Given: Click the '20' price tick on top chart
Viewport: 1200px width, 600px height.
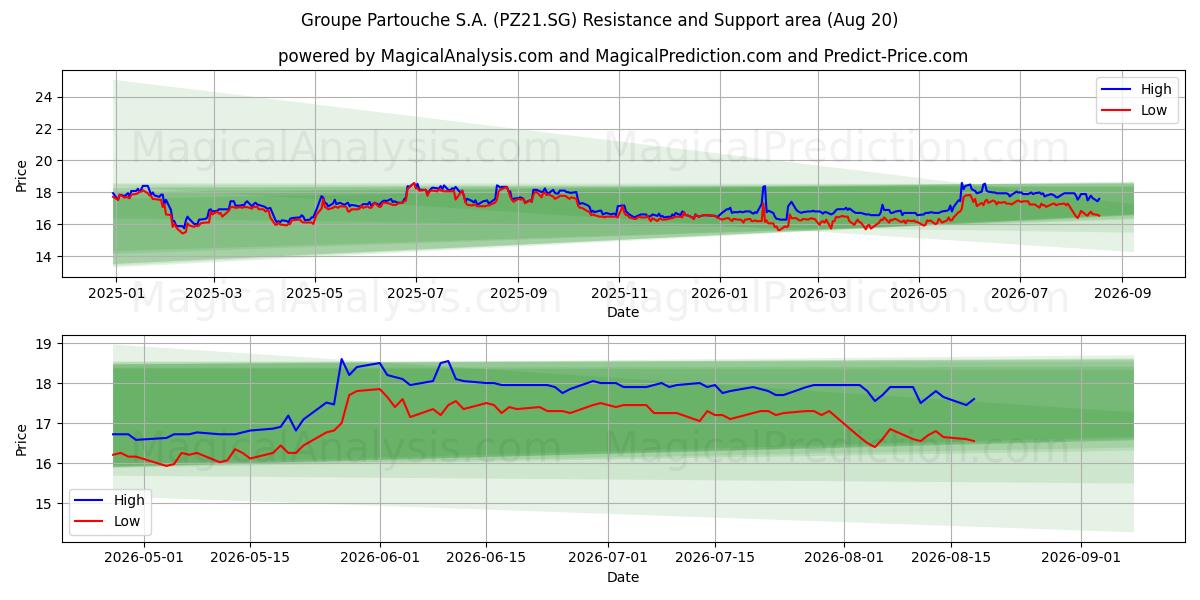Looking at the screenshot, I should coord(45,161).
